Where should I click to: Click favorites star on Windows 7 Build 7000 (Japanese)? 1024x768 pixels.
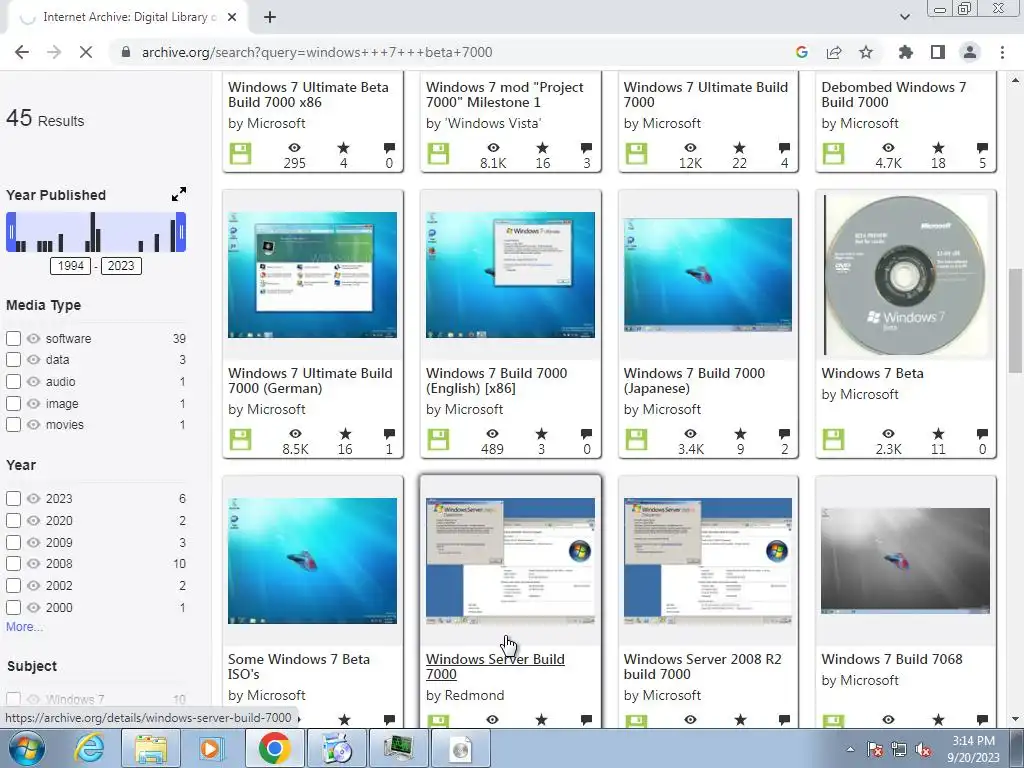740,434
